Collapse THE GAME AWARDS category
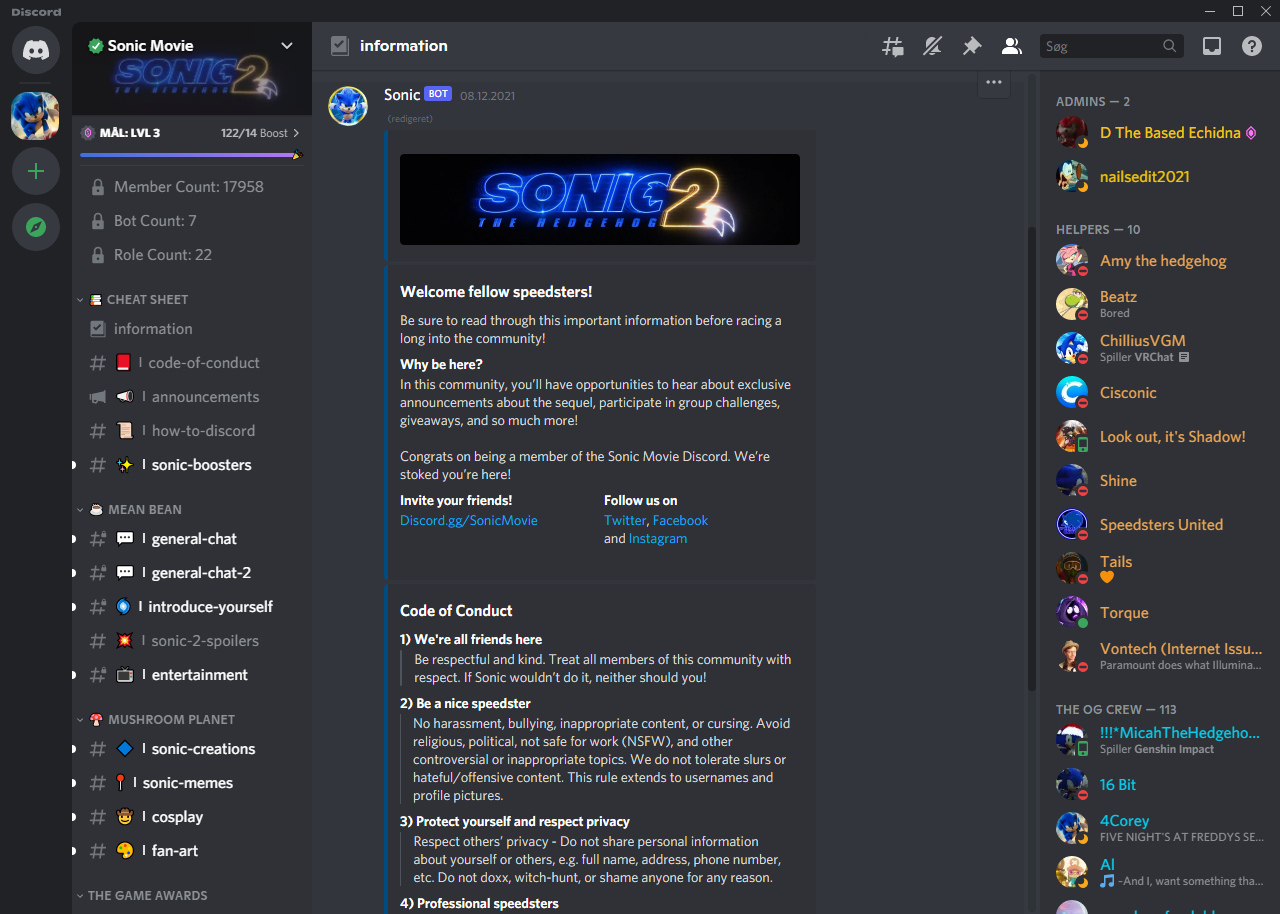This screenshot has height=914, width=1280. pyautogui.click(x=143, y=896)
